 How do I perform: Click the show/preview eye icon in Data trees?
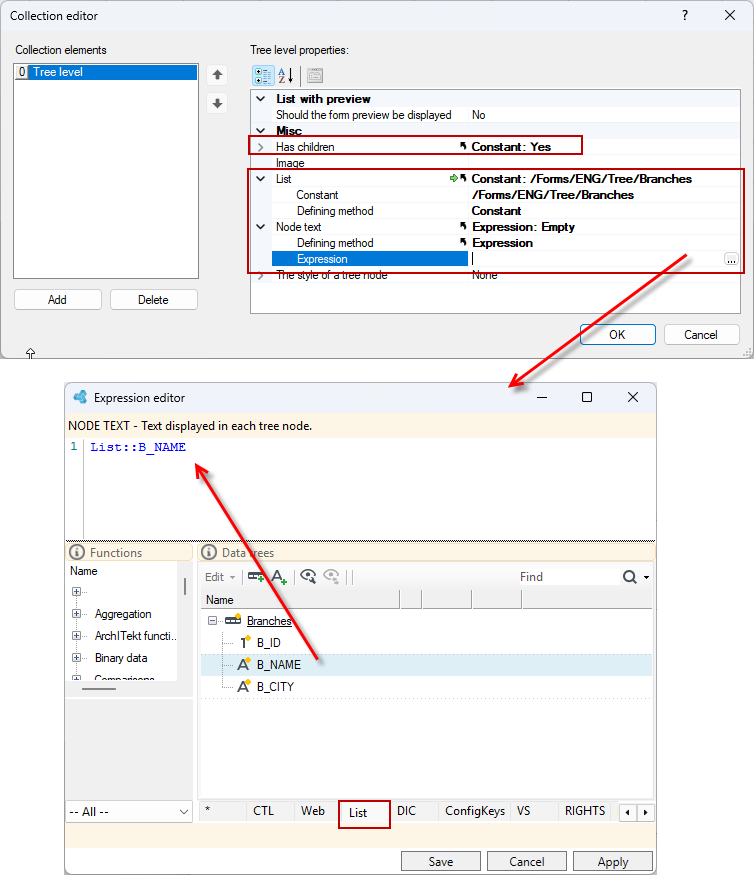coord(308,577)
